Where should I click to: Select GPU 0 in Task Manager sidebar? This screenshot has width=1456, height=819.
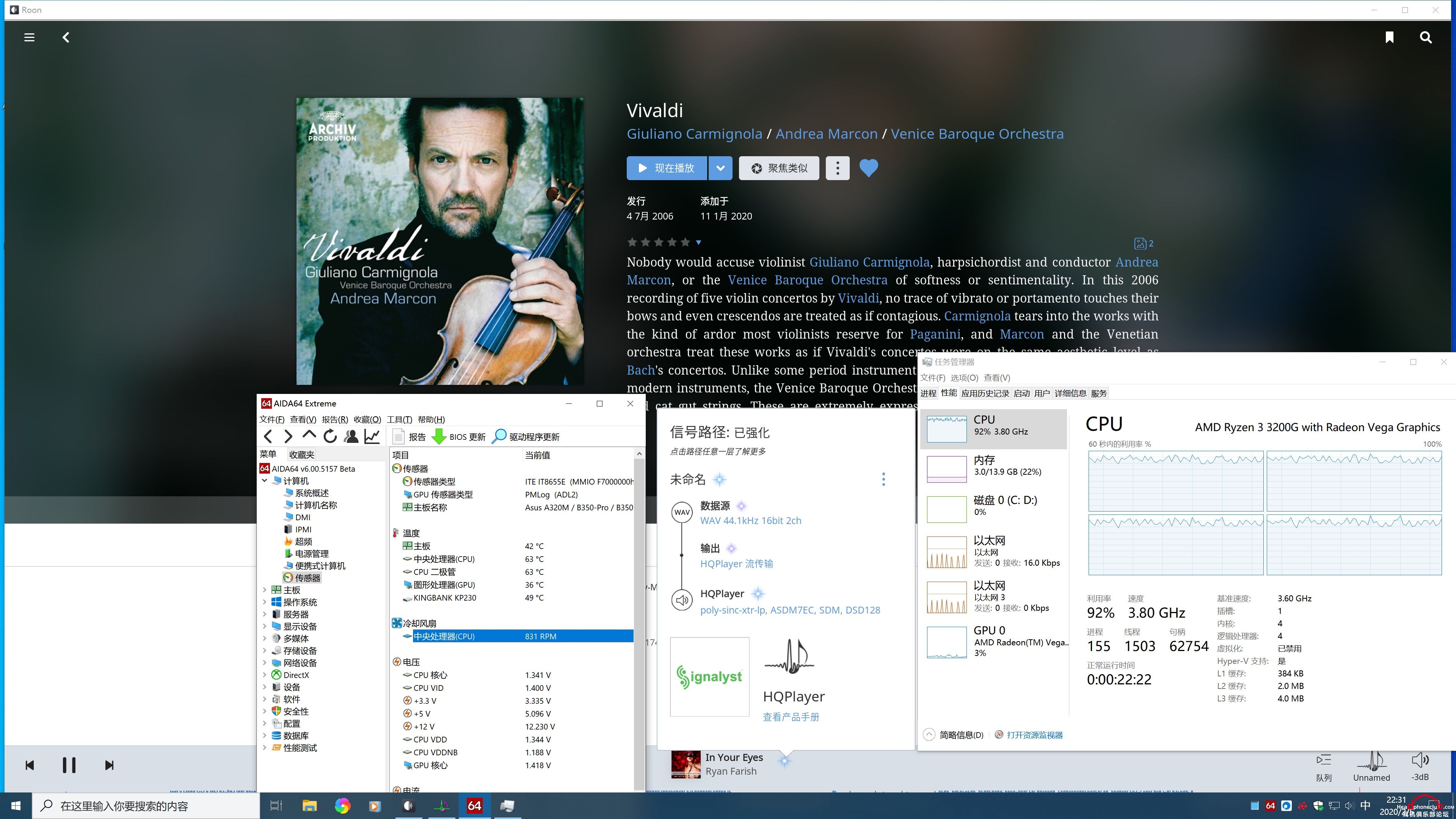click(994, 642)
